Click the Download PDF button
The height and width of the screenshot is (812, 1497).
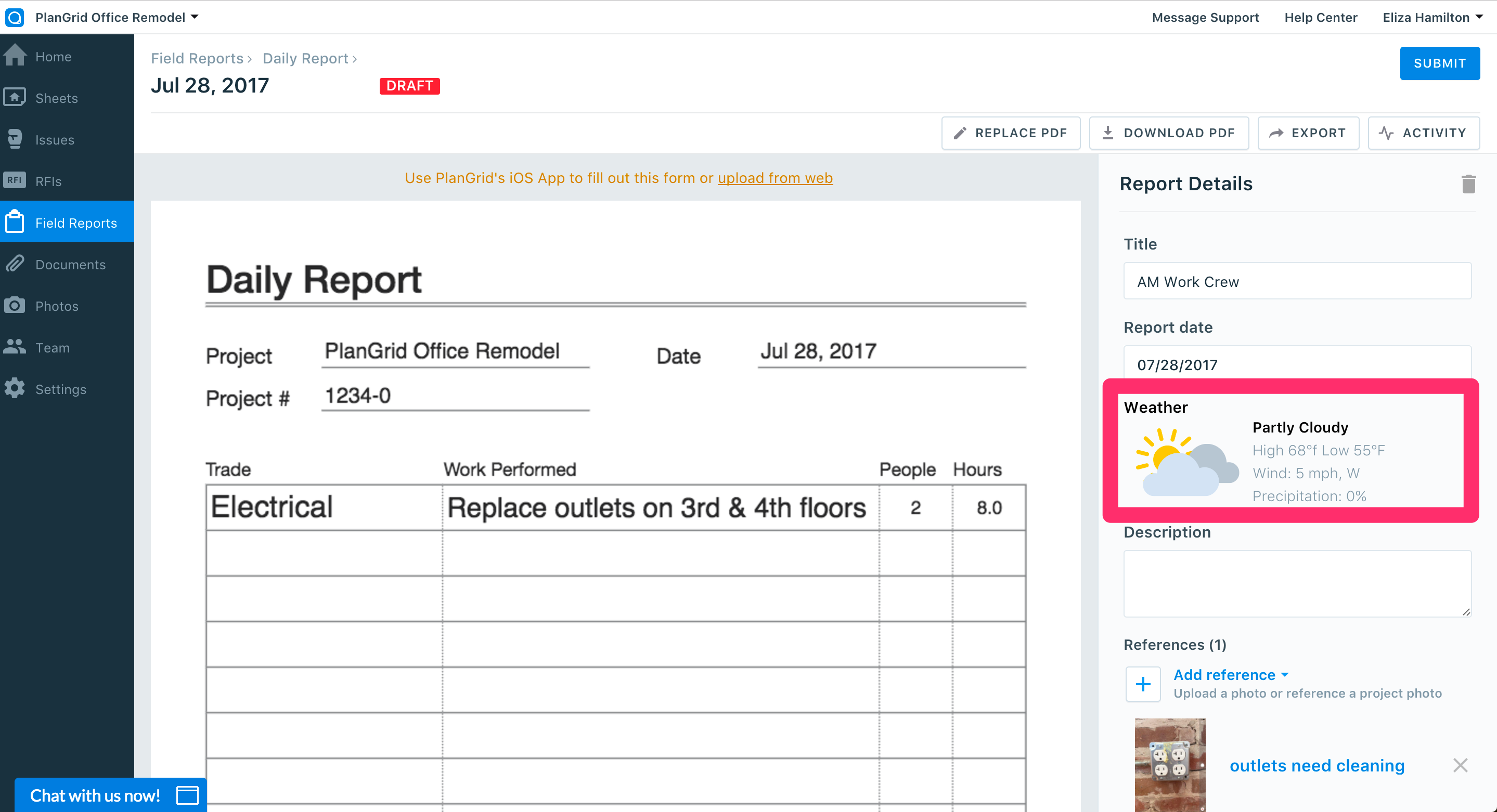(1169, 133)
